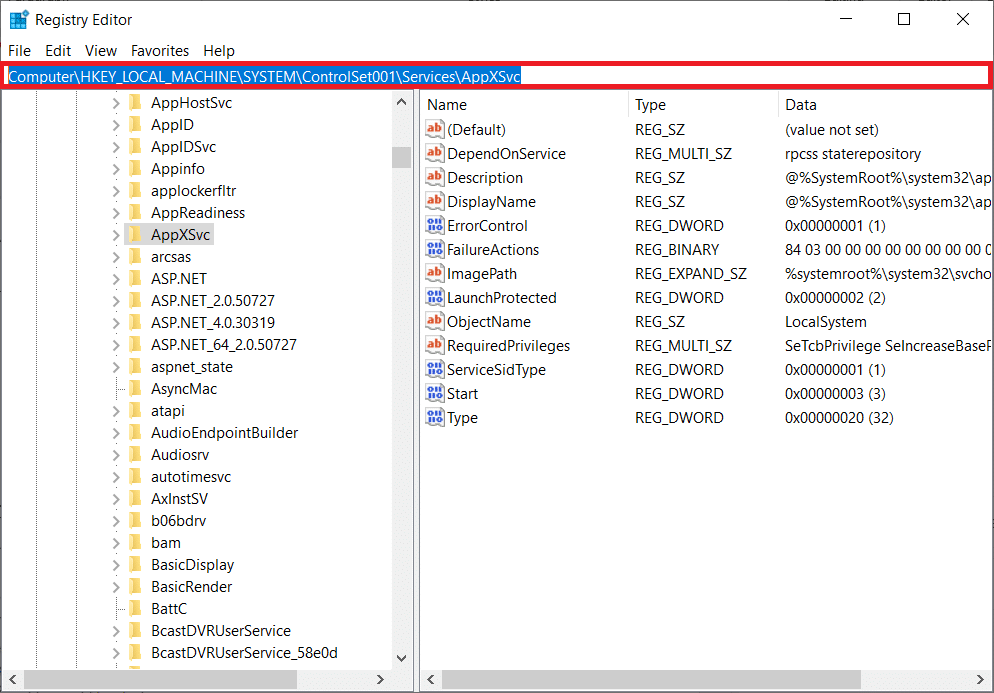Screen dimensions: 994x693
Task: Select the ASP.NET_2.0.50727 key
Action: click(213, 301)
